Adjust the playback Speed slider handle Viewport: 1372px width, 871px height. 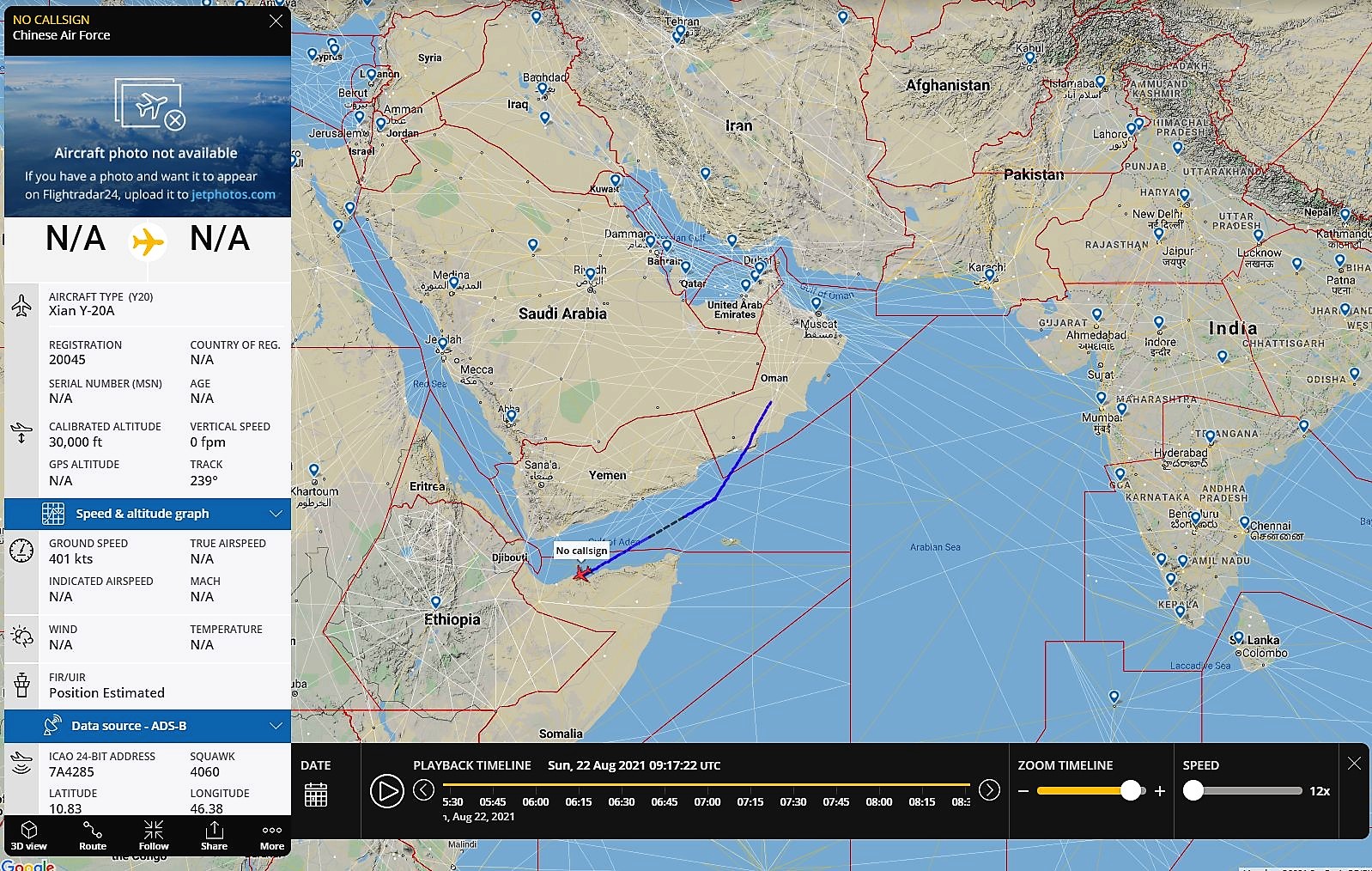pyautogui.click(x=1193, y=791)
